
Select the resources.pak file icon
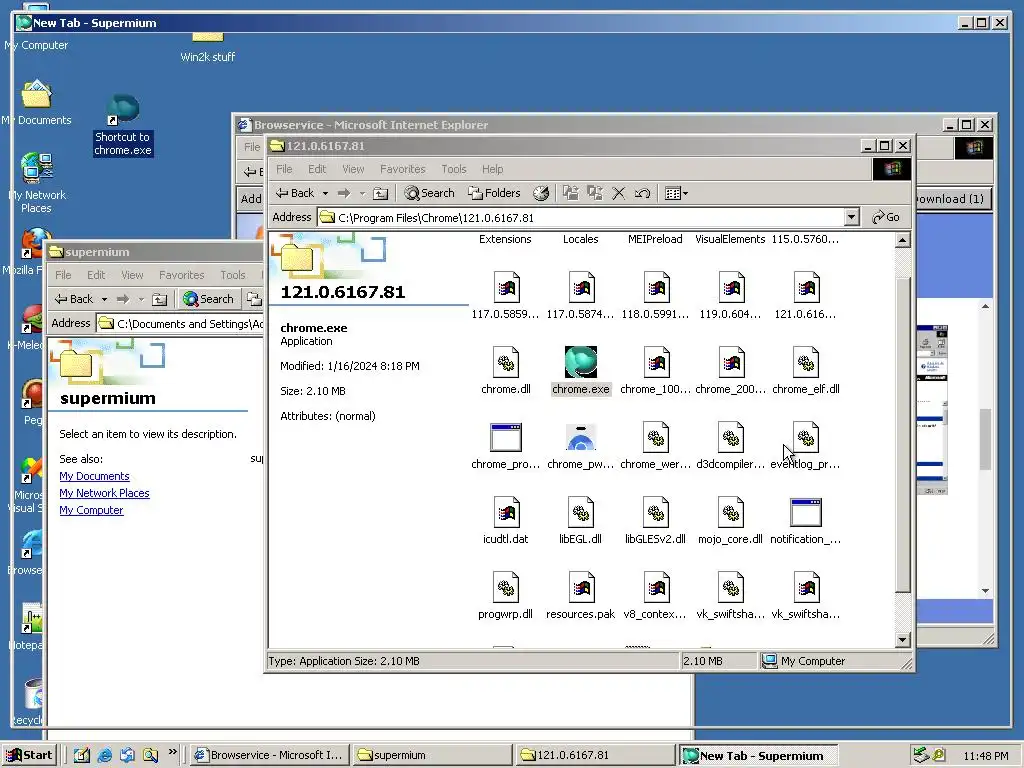point(581,587)
